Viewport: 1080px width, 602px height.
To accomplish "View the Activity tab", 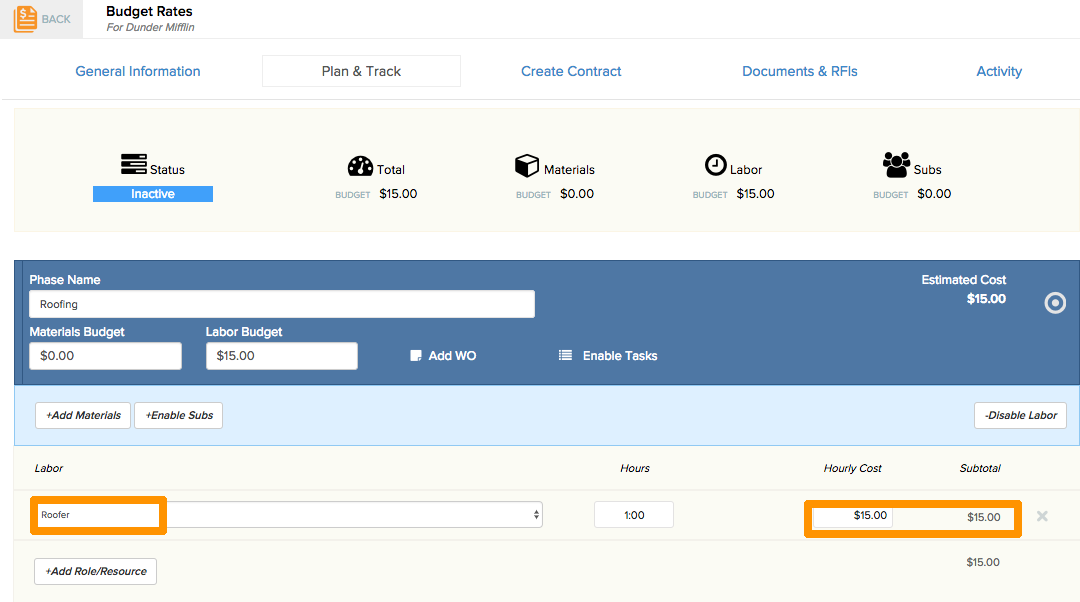I will [999, 71].
